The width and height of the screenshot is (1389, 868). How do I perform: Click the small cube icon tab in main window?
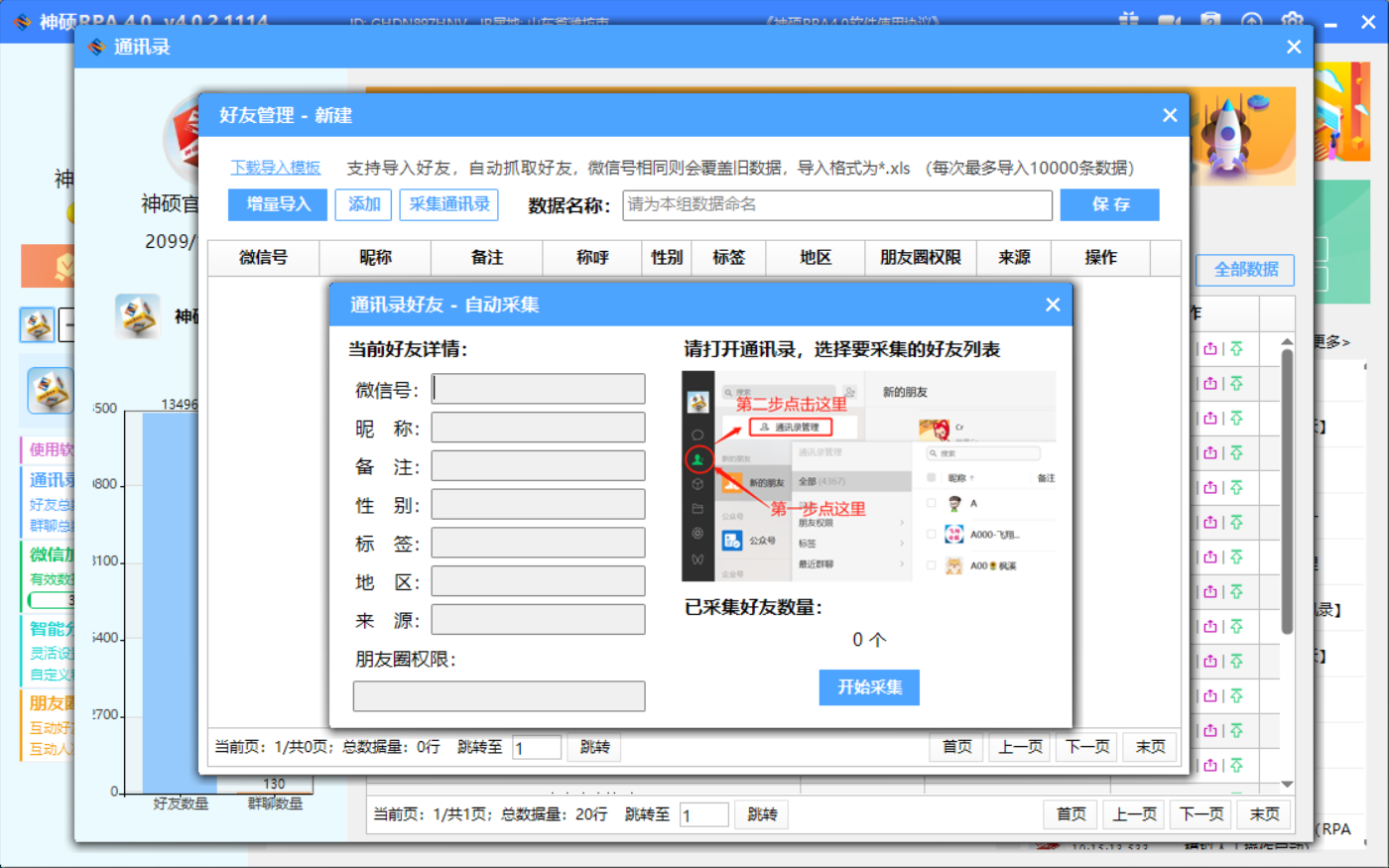(38, 324)
